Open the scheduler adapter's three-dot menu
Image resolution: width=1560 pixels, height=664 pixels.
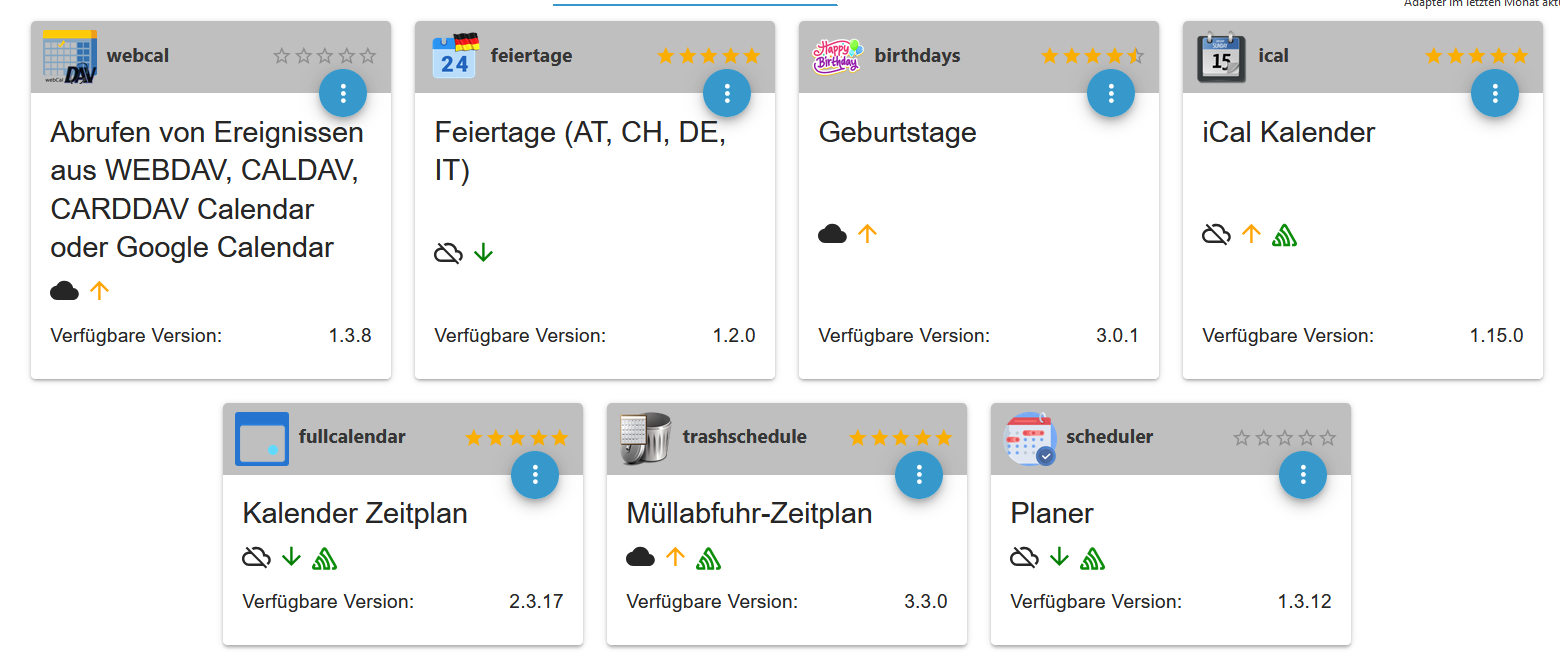pos(1303,475)
